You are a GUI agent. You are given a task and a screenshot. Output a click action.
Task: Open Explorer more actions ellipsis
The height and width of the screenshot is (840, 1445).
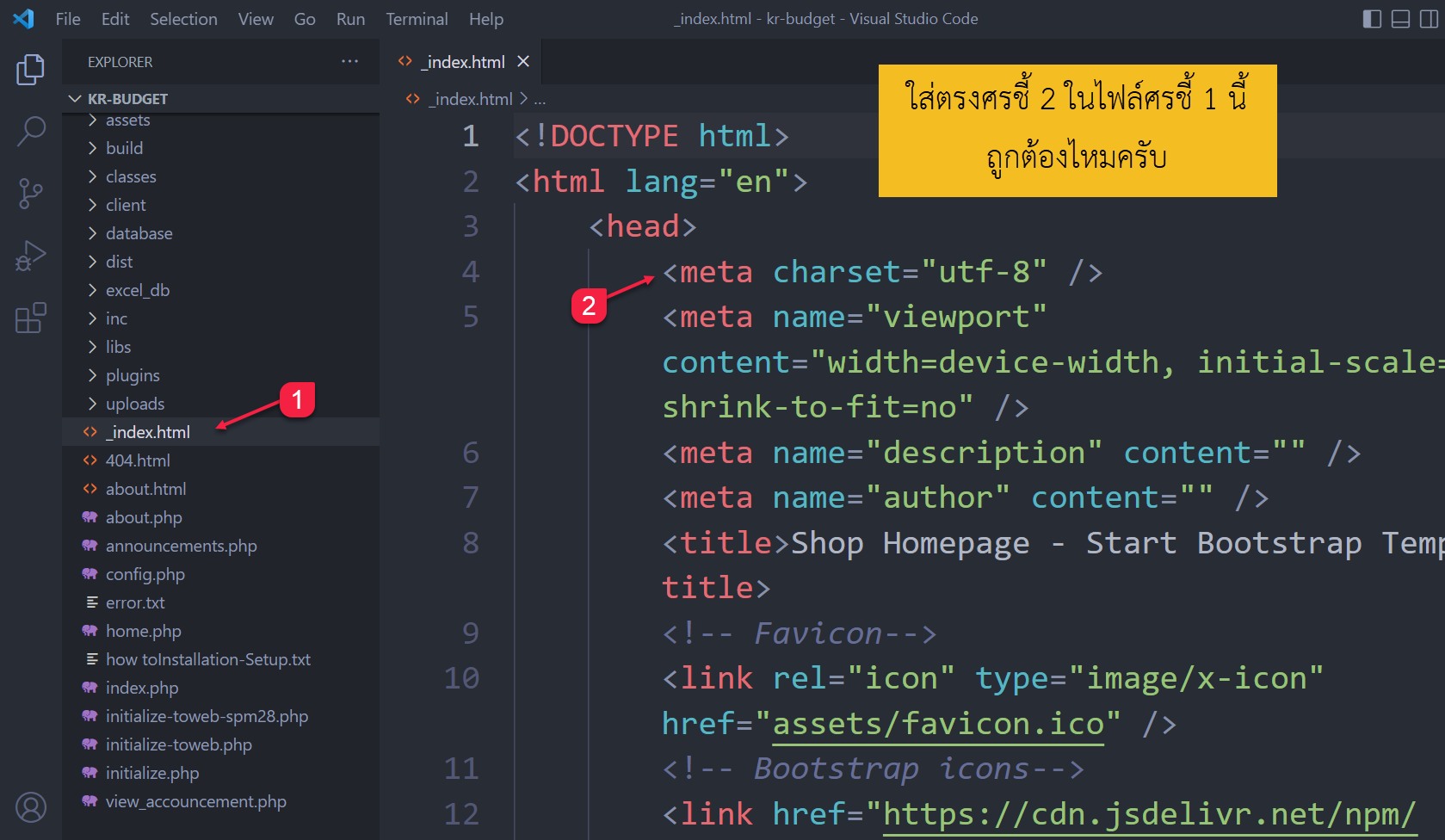[x=349, y=61]
